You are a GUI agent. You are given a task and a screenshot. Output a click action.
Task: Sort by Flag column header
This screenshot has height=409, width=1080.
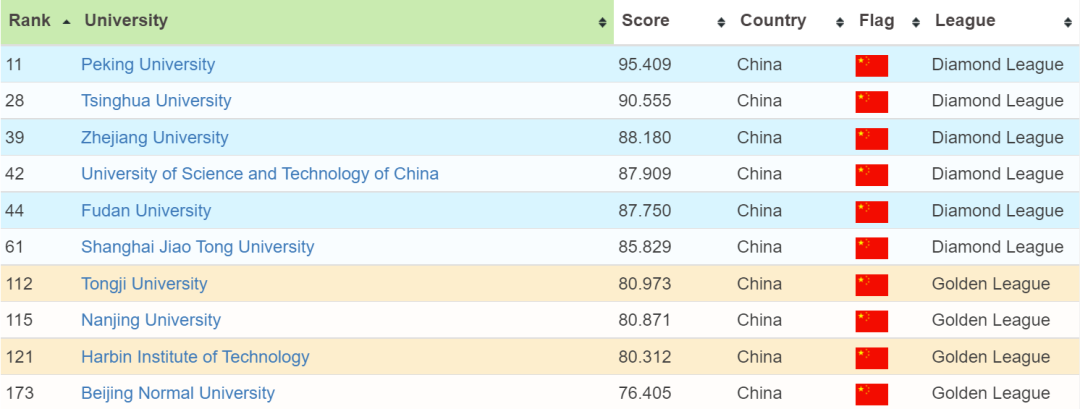tap(877, 21)
